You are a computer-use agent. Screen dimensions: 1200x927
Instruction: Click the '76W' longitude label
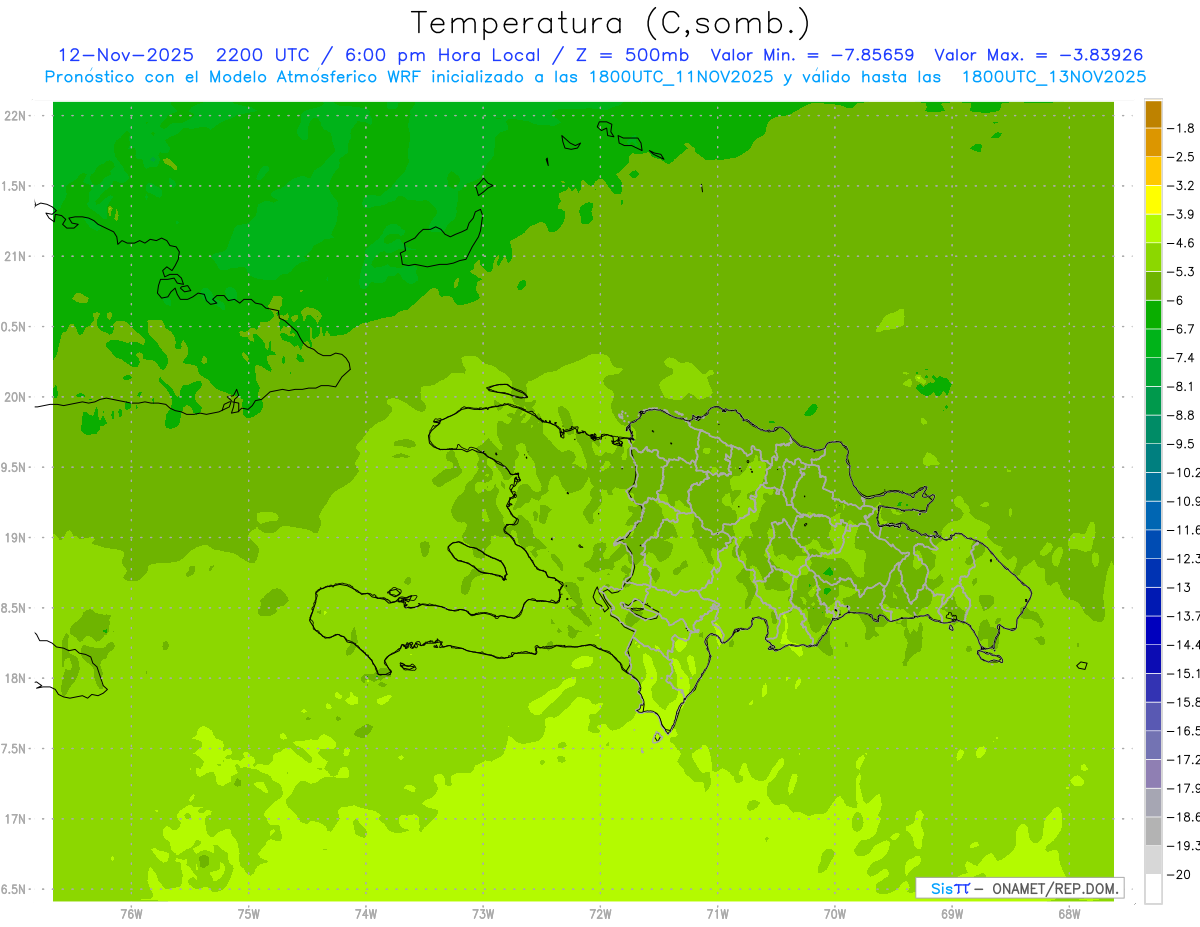point(131,914)
